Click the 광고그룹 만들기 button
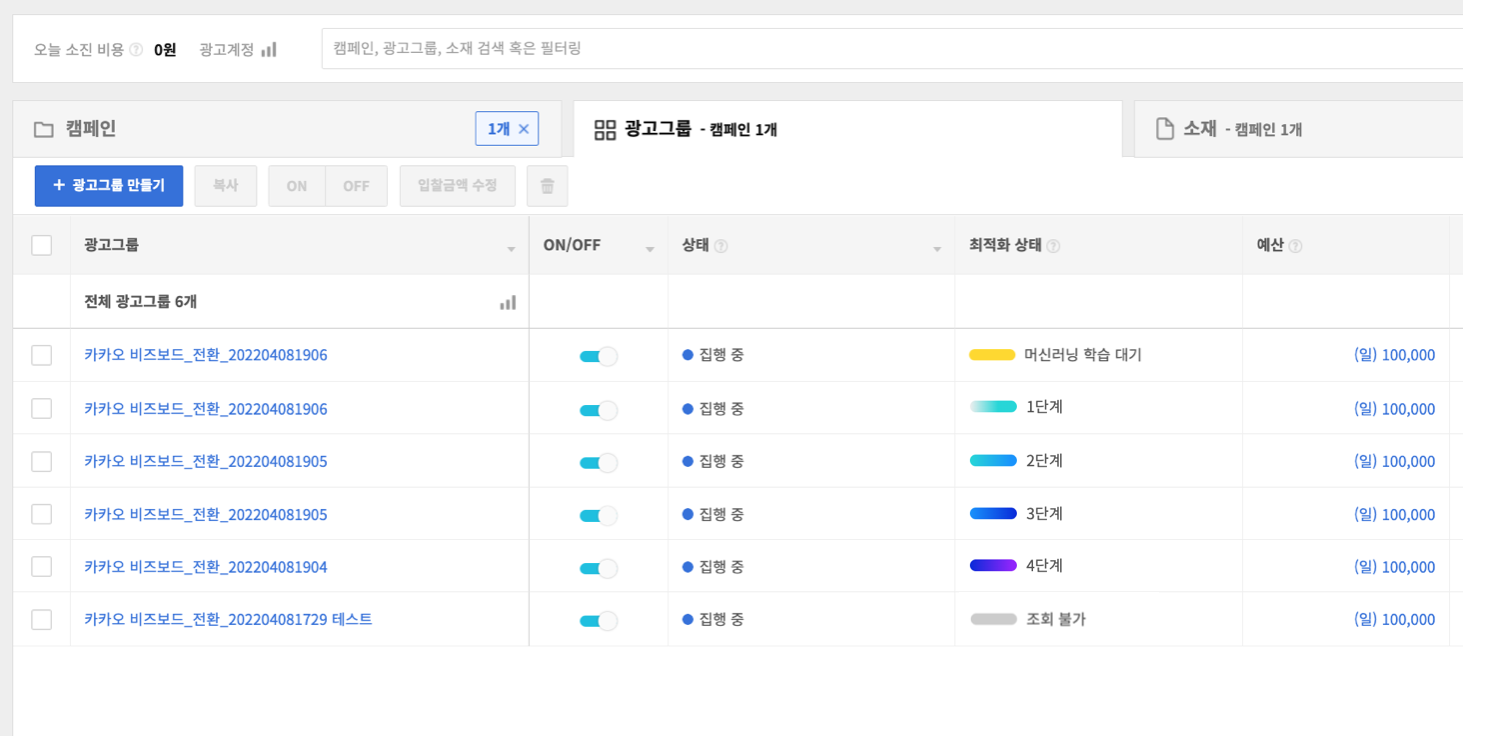The height and width of the screenshot is (736, 1488). point(109,186)
